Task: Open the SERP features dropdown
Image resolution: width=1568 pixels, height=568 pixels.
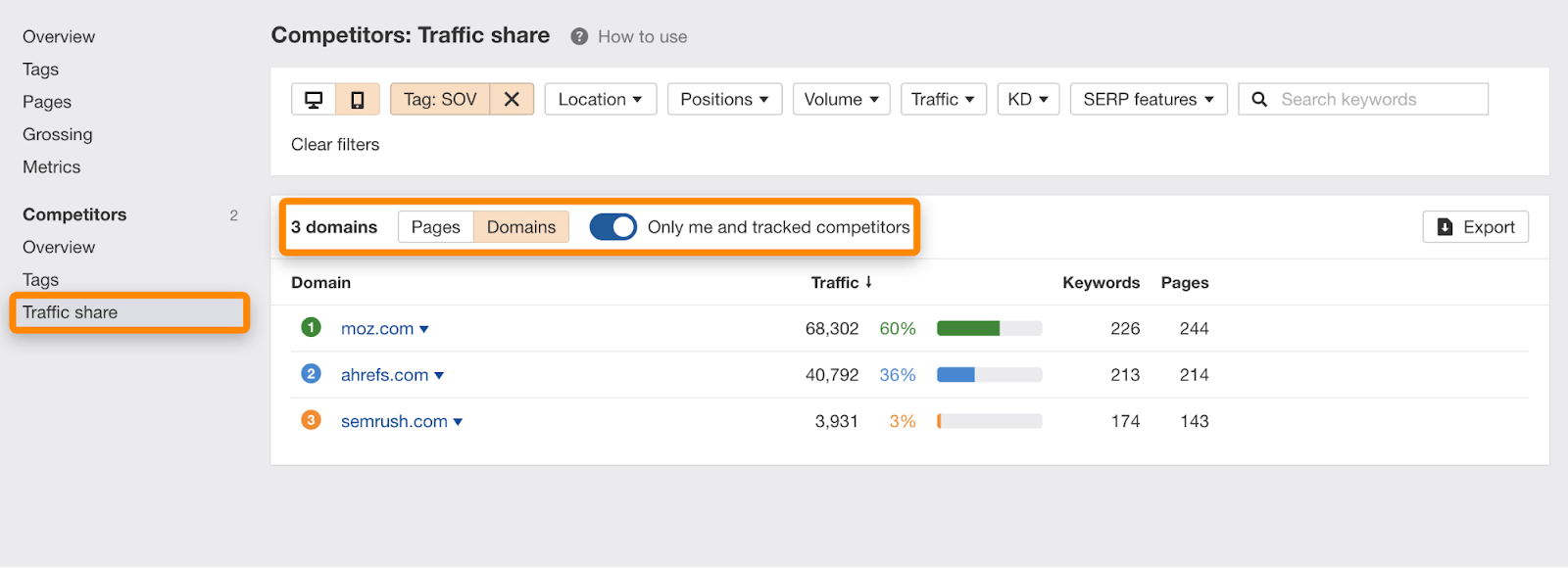Action: pyautogui.click(x=1149, y=99)
